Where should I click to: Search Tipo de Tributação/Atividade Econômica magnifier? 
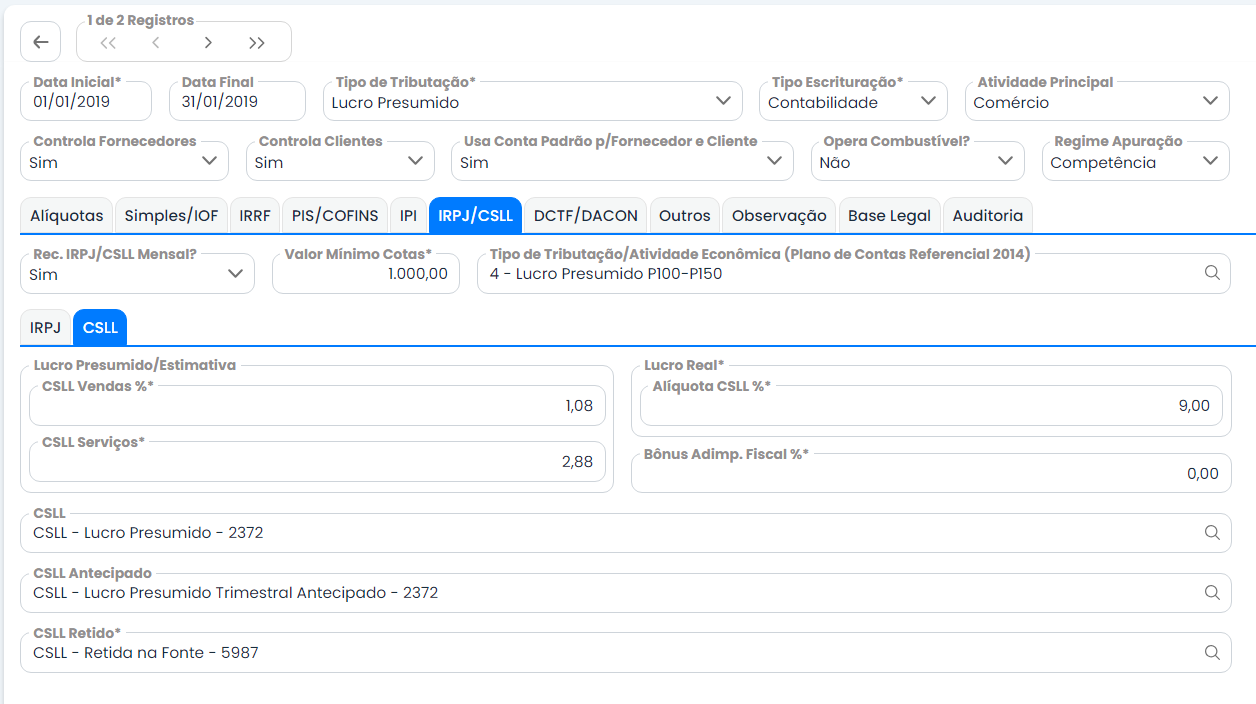point(1212,273)
